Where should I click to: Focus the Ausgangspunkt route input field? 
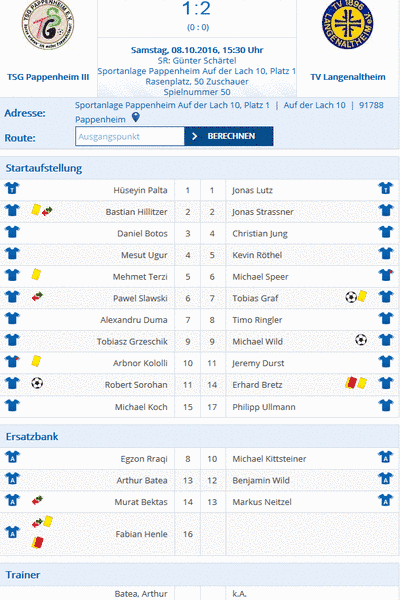pyautogui.click(x=130, y=137)
